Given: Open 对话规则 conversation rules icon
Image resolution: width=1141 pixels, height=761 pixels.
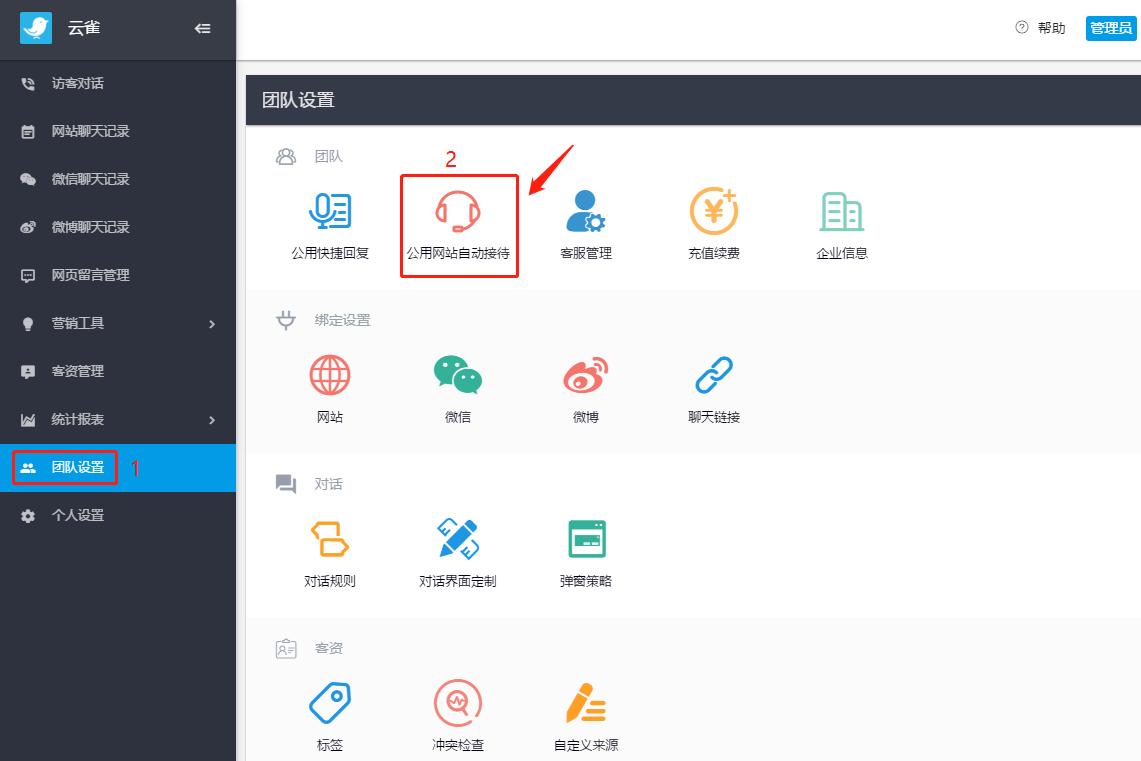Looking at the screenshot, I should [x=330, y=539].
